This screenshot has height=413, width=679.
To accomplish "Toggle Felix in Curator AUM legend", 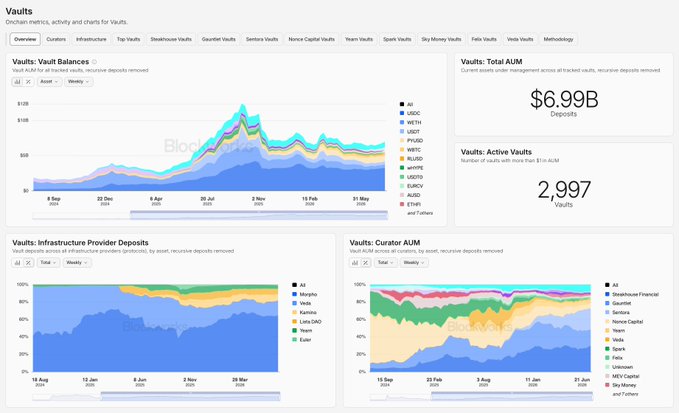I will click(x=614, y=358).
